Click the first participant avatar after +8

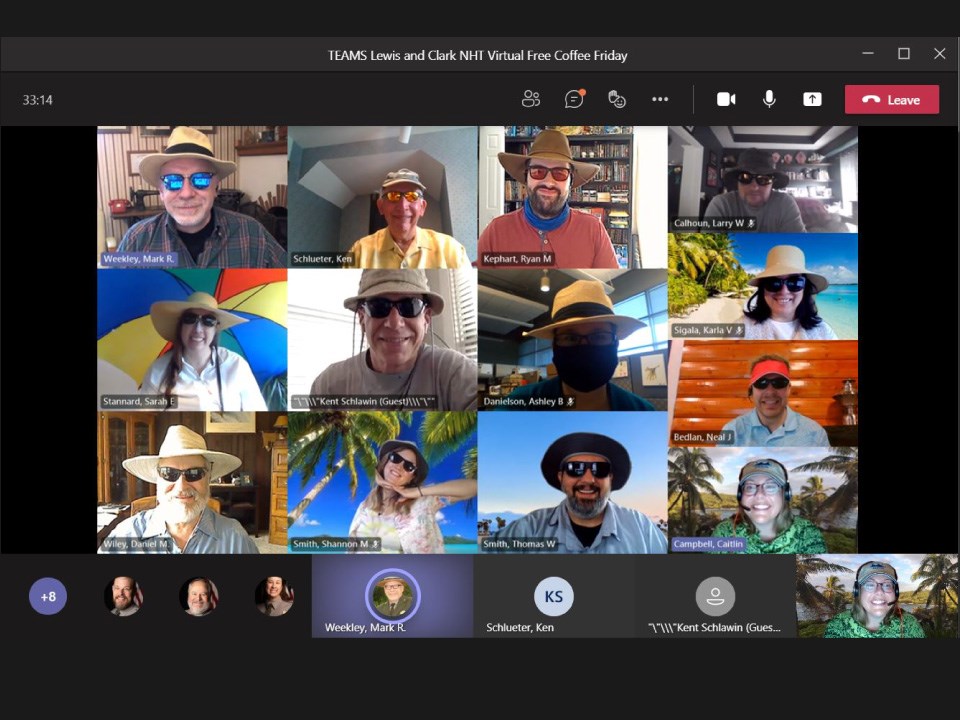[x=123, y=597]
